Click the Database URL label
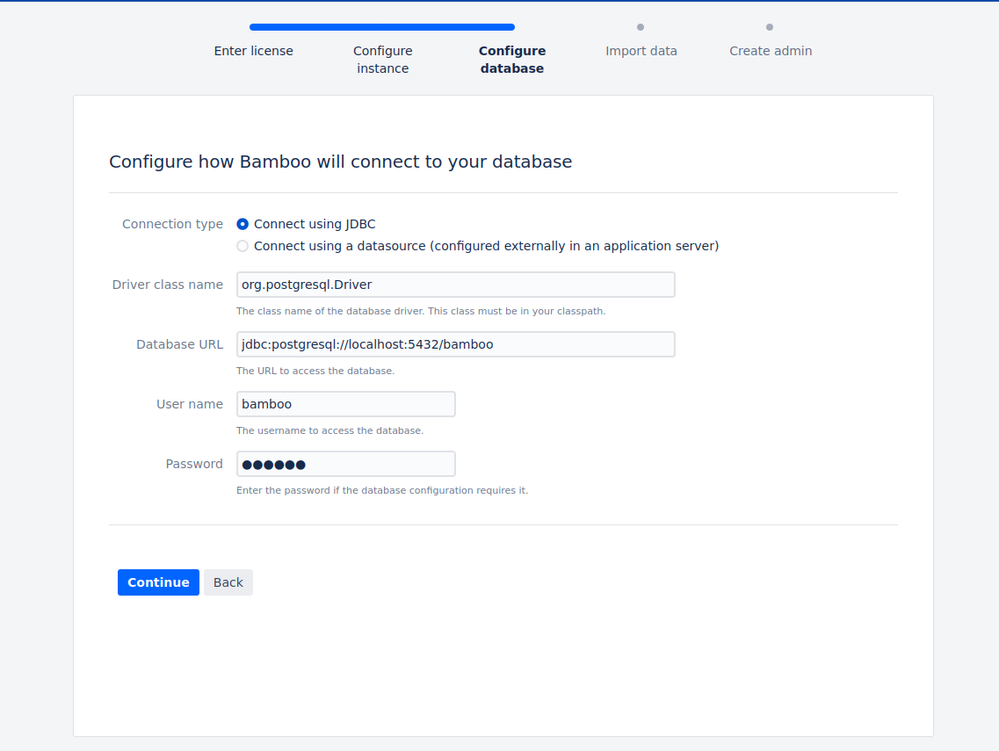Image resolution: width=999 pixels, height=751 pixels. coord(180,345)
